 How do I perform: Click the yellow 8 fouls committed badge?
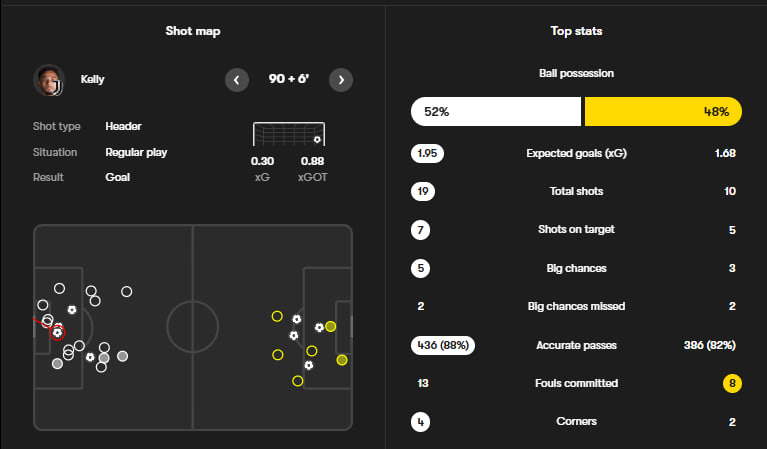coord(731,383)
